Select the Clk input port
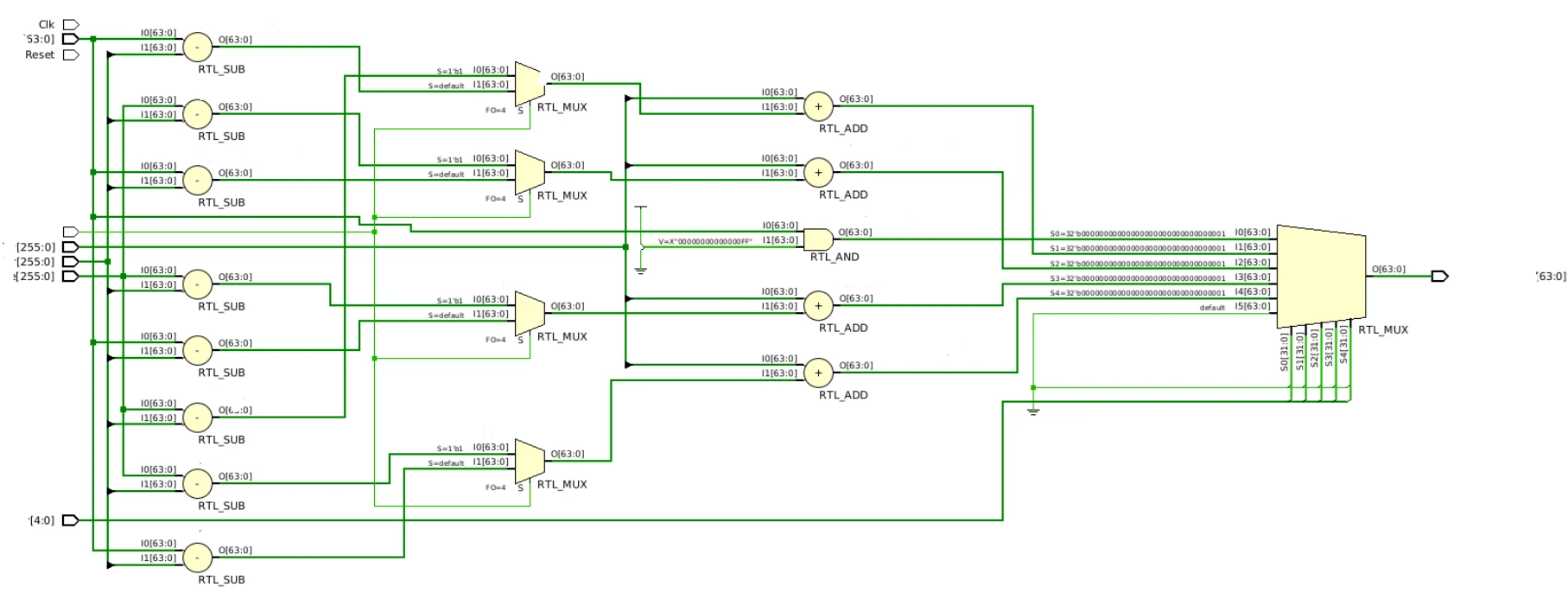 71,24
